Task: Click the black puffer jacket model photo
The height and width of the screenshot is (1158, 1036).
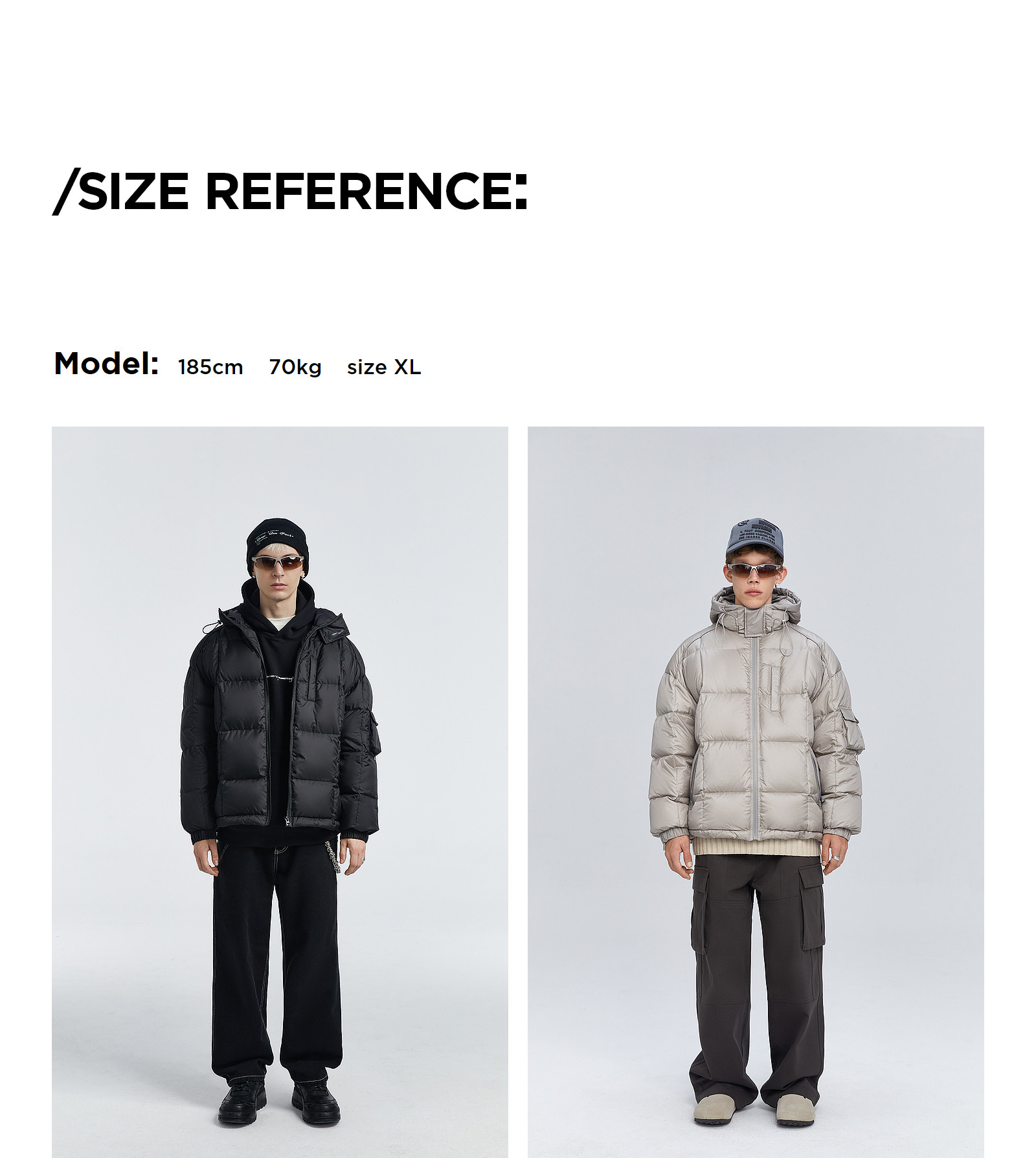Action: pos(280,792)
